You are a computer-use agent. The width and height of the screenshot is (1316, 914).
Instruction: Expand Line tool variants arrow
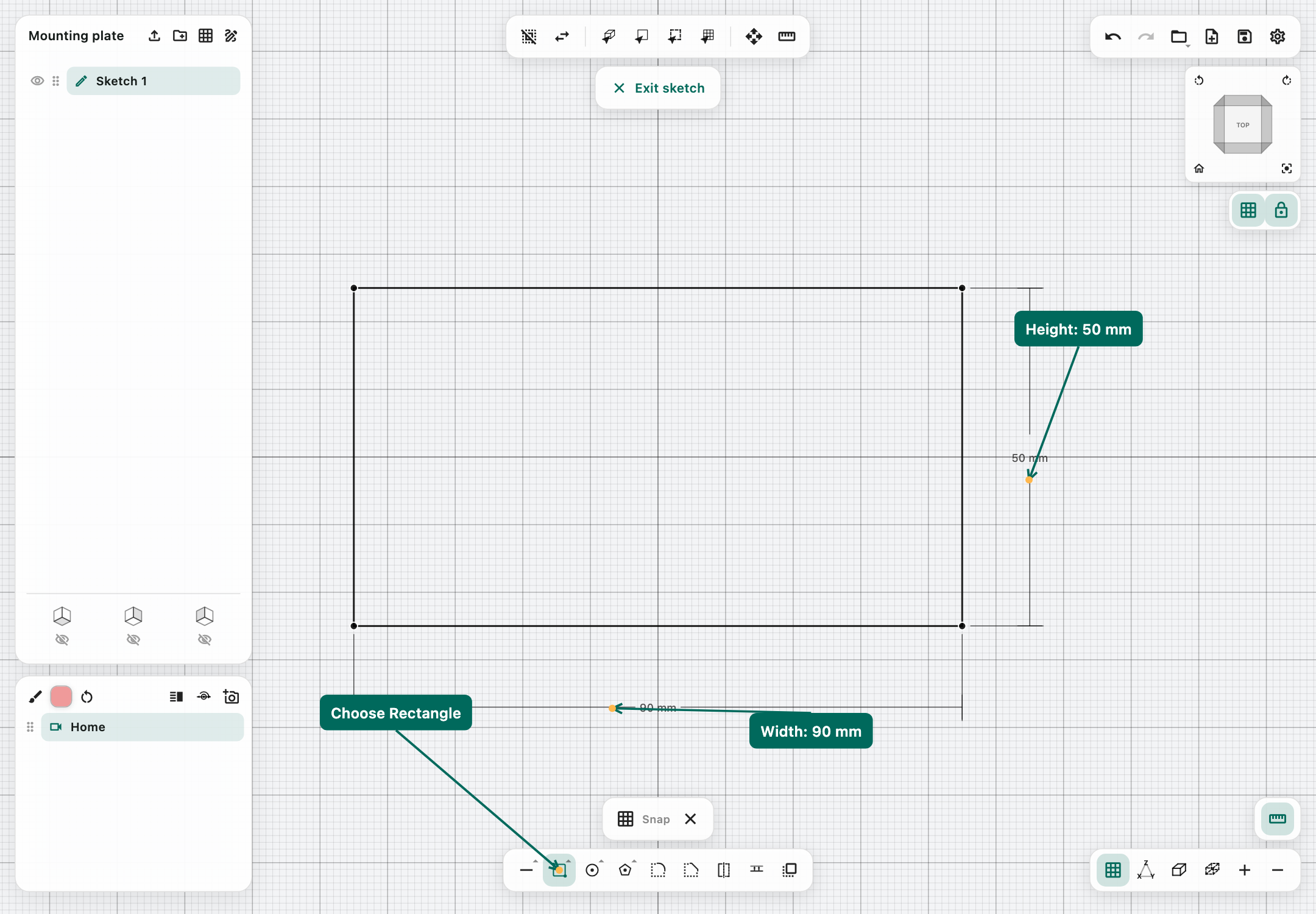(x=536, y=861)
